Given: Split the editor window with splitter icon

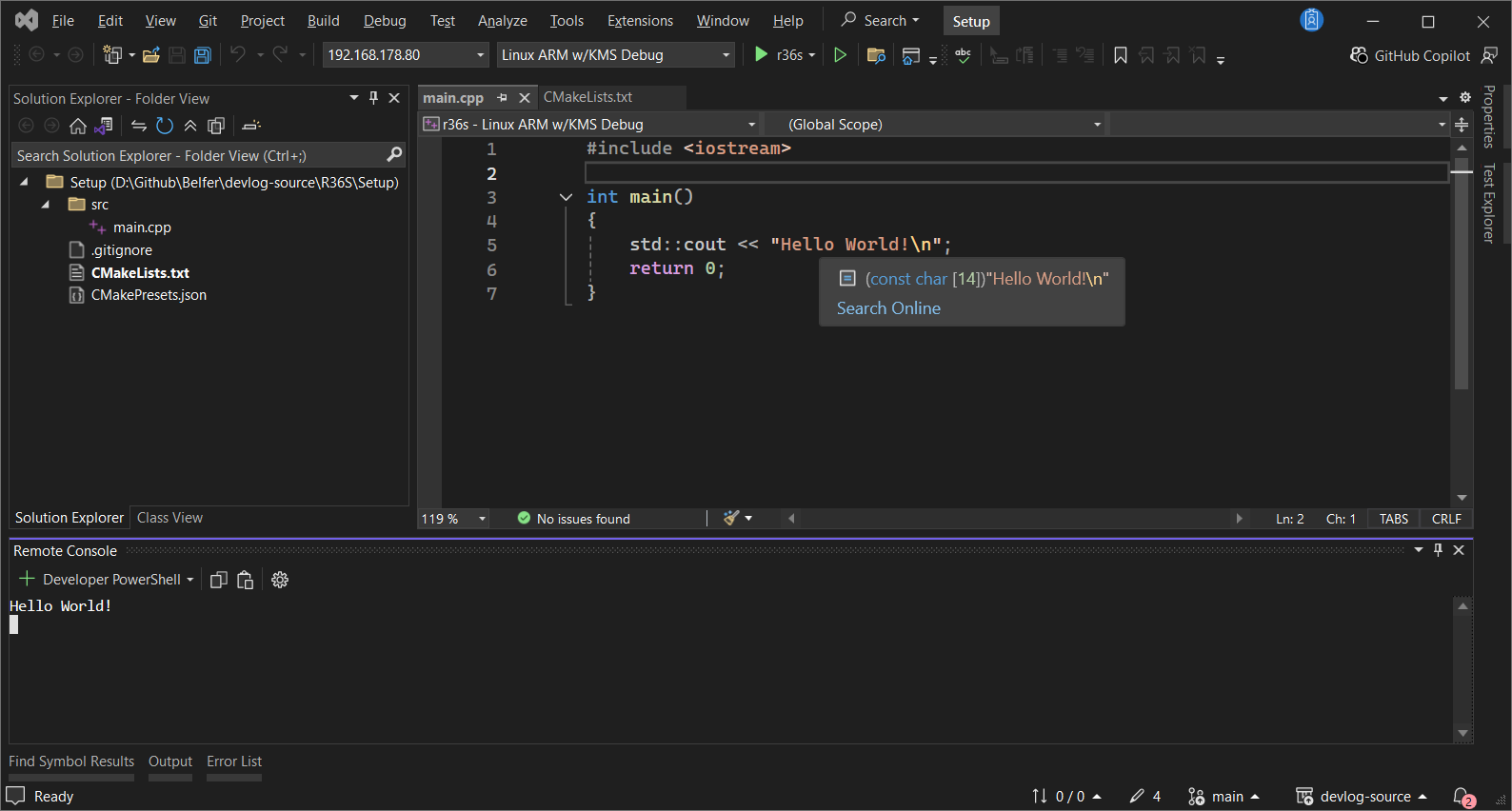Looking at the screenshot, I should pos(1462,125).
